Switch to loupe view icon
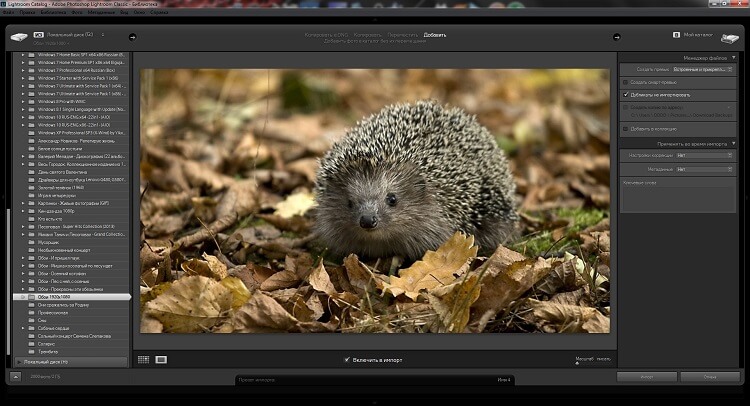The width and height of the screenshot is (750, 406). 161,359
